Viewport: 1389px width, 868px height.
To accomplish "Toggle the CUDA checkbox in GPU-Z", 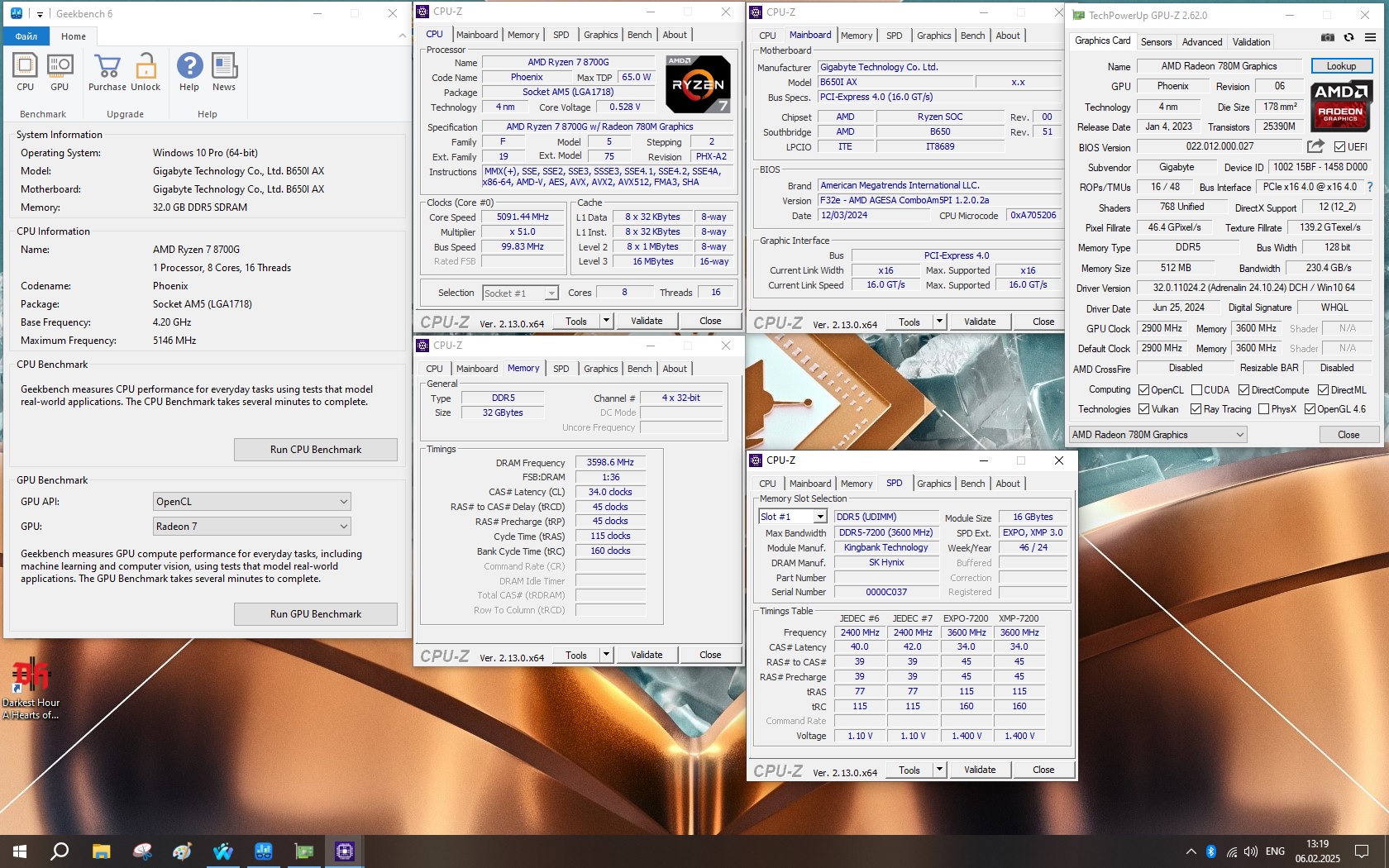I will (x=1196, y=390).
